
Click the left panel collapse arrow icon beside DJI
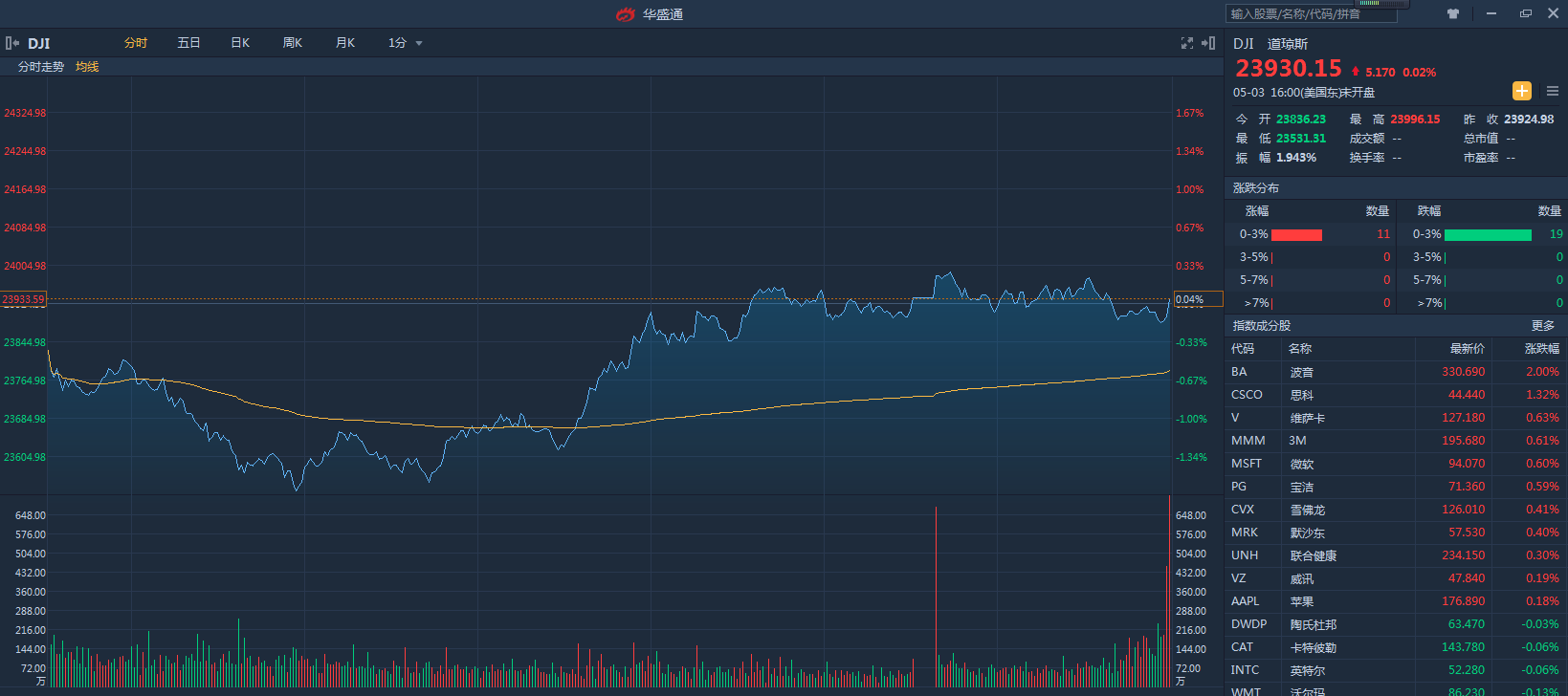(x=12, y=43)
